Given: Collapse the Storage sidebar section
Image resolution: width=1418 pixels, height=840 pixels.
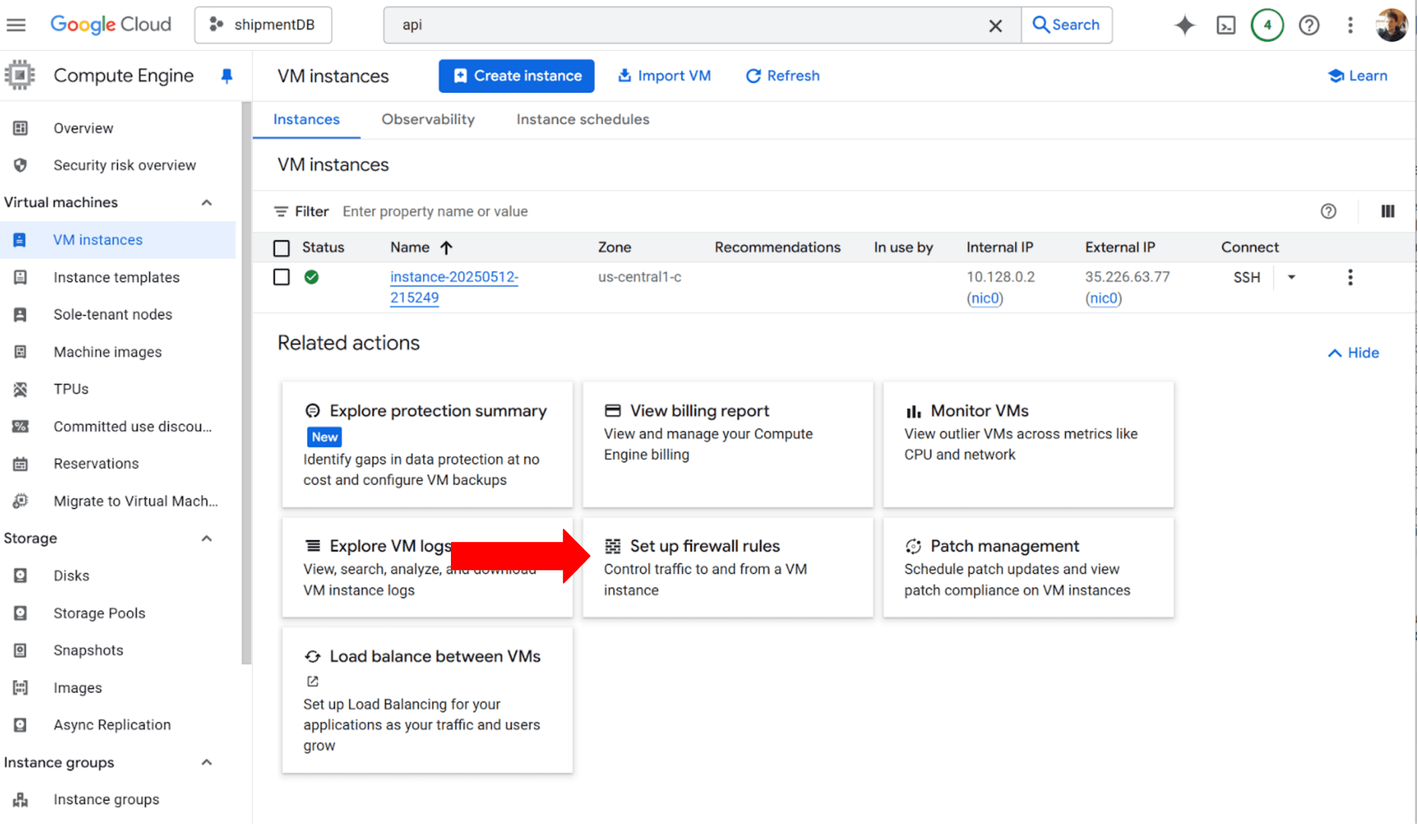Looking at the screenshot, I should (x=207, y=538).
